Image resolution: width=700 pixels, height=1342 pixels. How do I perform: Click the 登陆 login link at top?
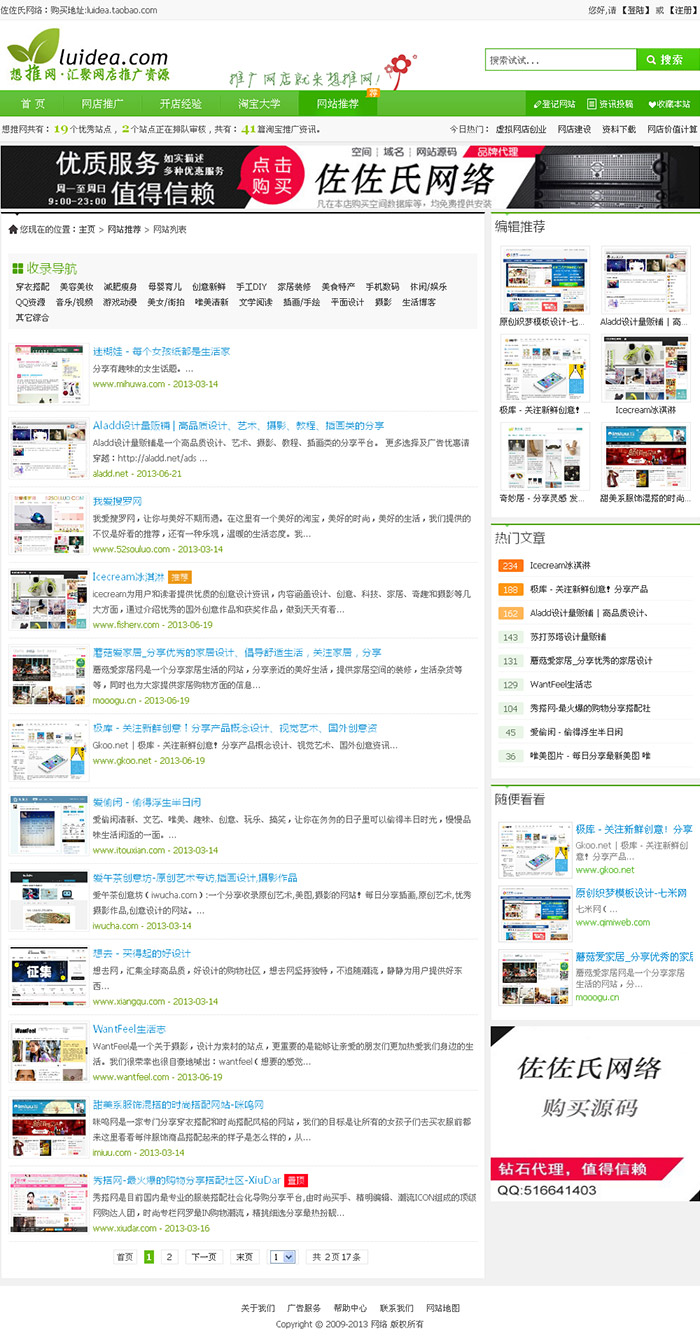[x=636, y=10]
